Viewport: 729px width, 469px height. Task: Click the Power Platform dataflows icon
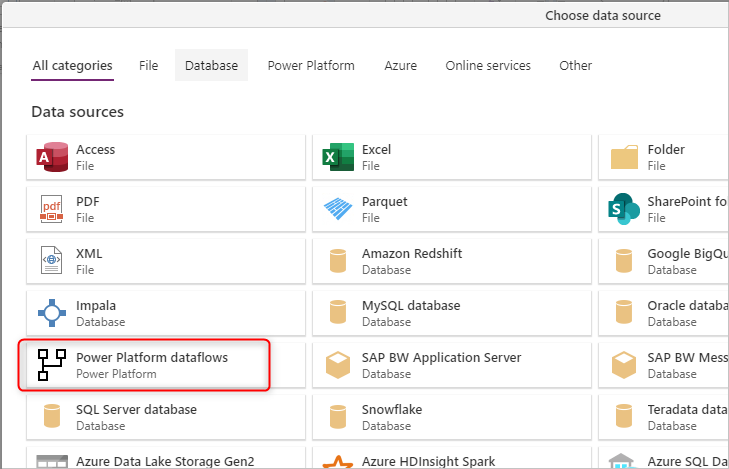tap(52, 365)
